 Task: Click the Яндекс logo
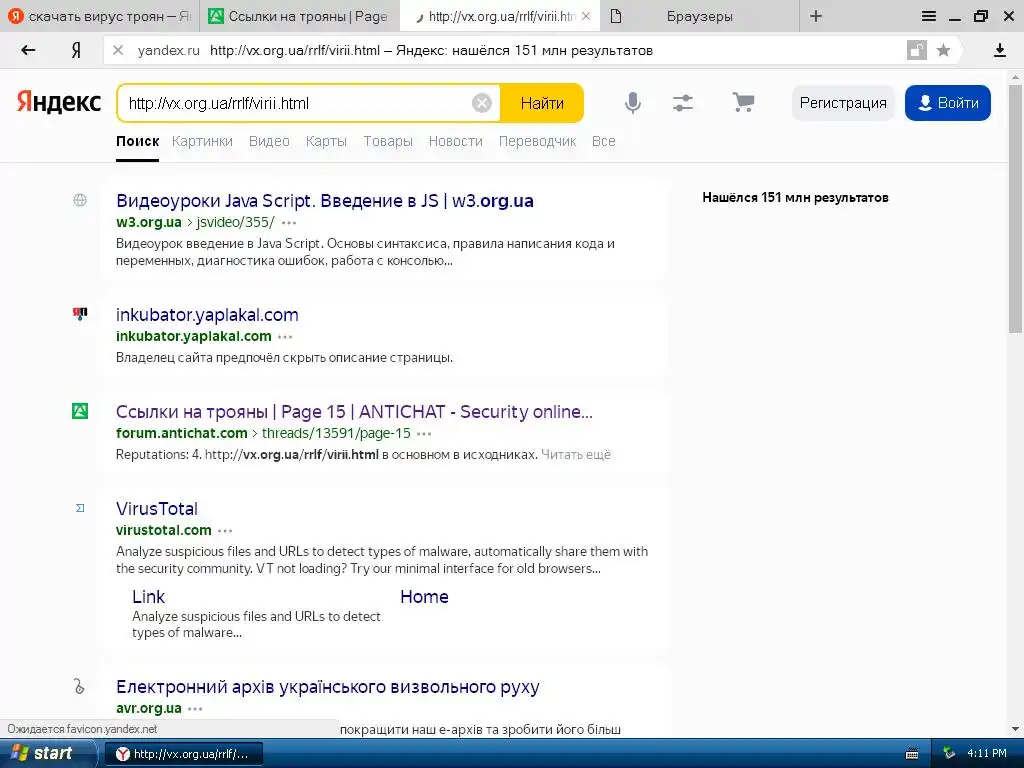click(59, 103)
